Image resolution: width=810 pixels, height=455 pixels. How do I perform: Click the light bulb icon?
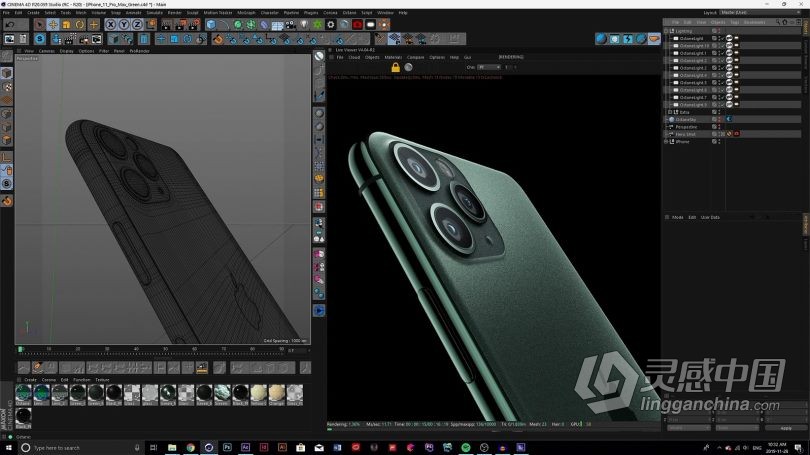pyautogui.click(x=304, y=24)
